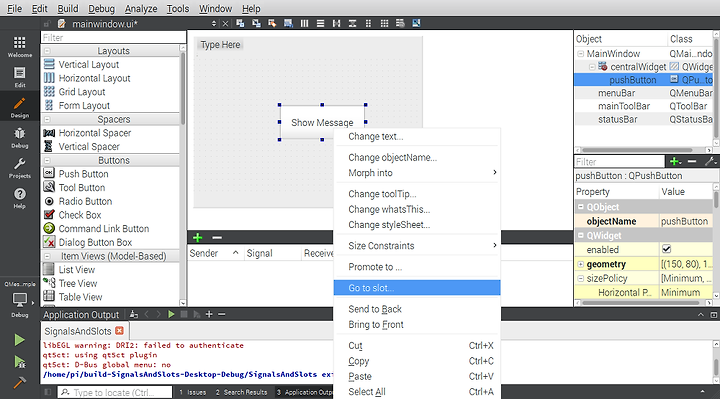Close the SignalsAndSlots output tab
The image size is (720, 399).
(119, 331)
